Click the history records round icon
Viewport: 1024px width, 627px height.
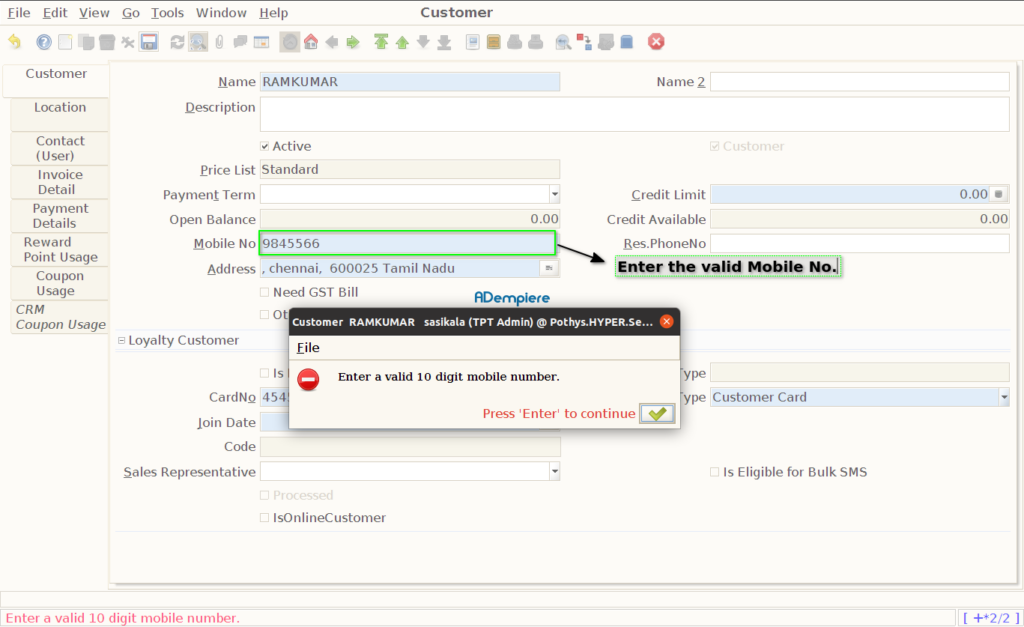click(x=289, y=42)
